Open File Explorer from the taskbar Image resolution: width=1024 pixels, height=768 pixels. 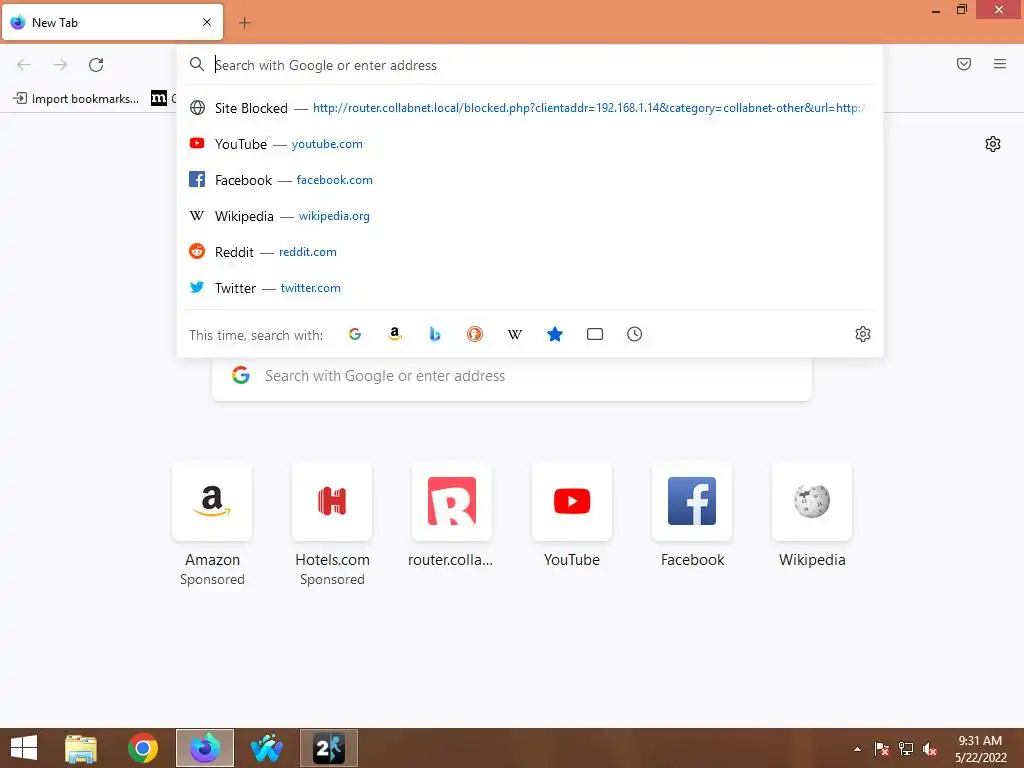(81, 748)
